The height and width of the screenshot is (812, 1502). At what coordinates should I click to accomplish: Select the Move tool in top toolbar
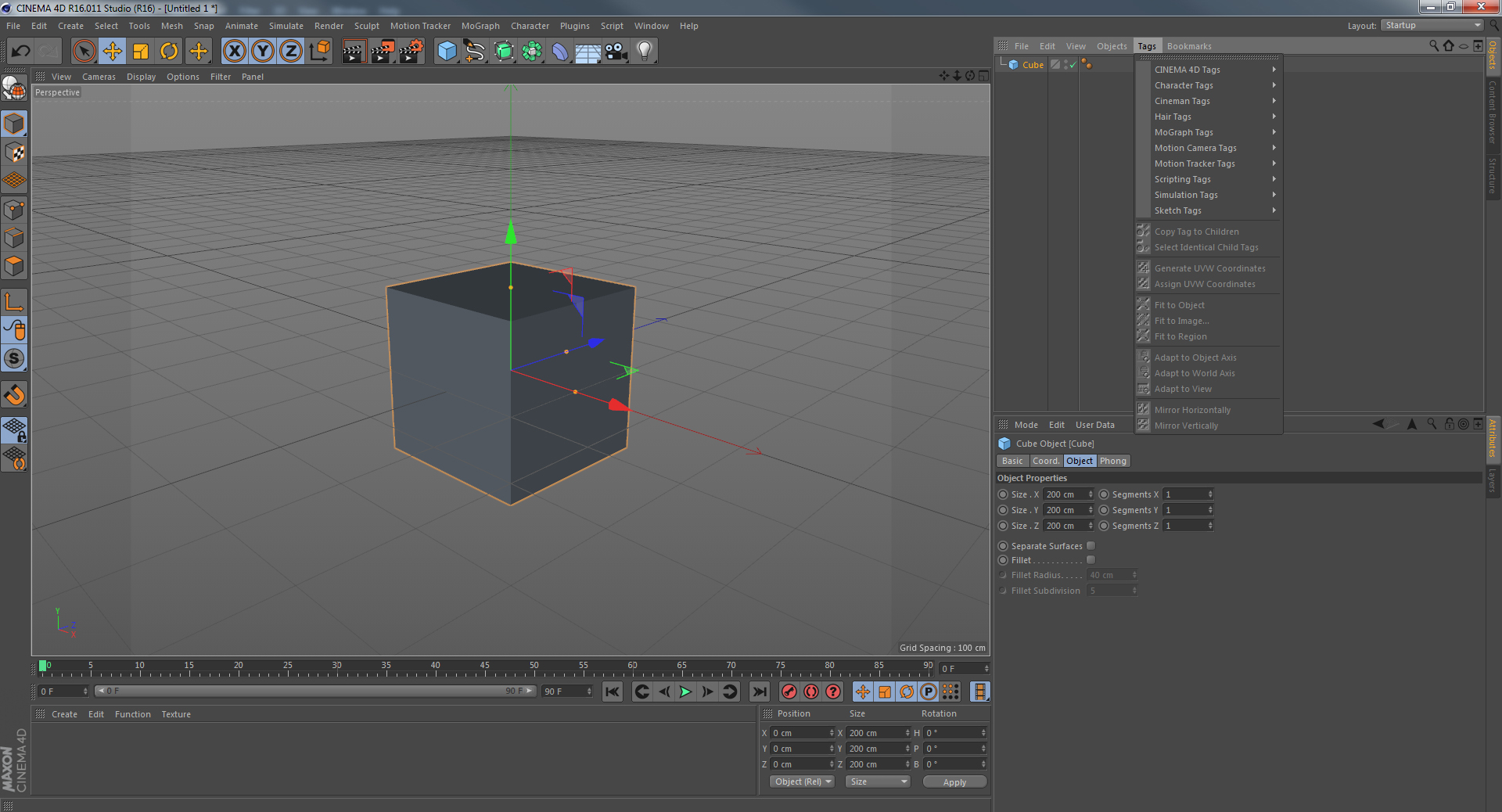click(x=112, y=52)
